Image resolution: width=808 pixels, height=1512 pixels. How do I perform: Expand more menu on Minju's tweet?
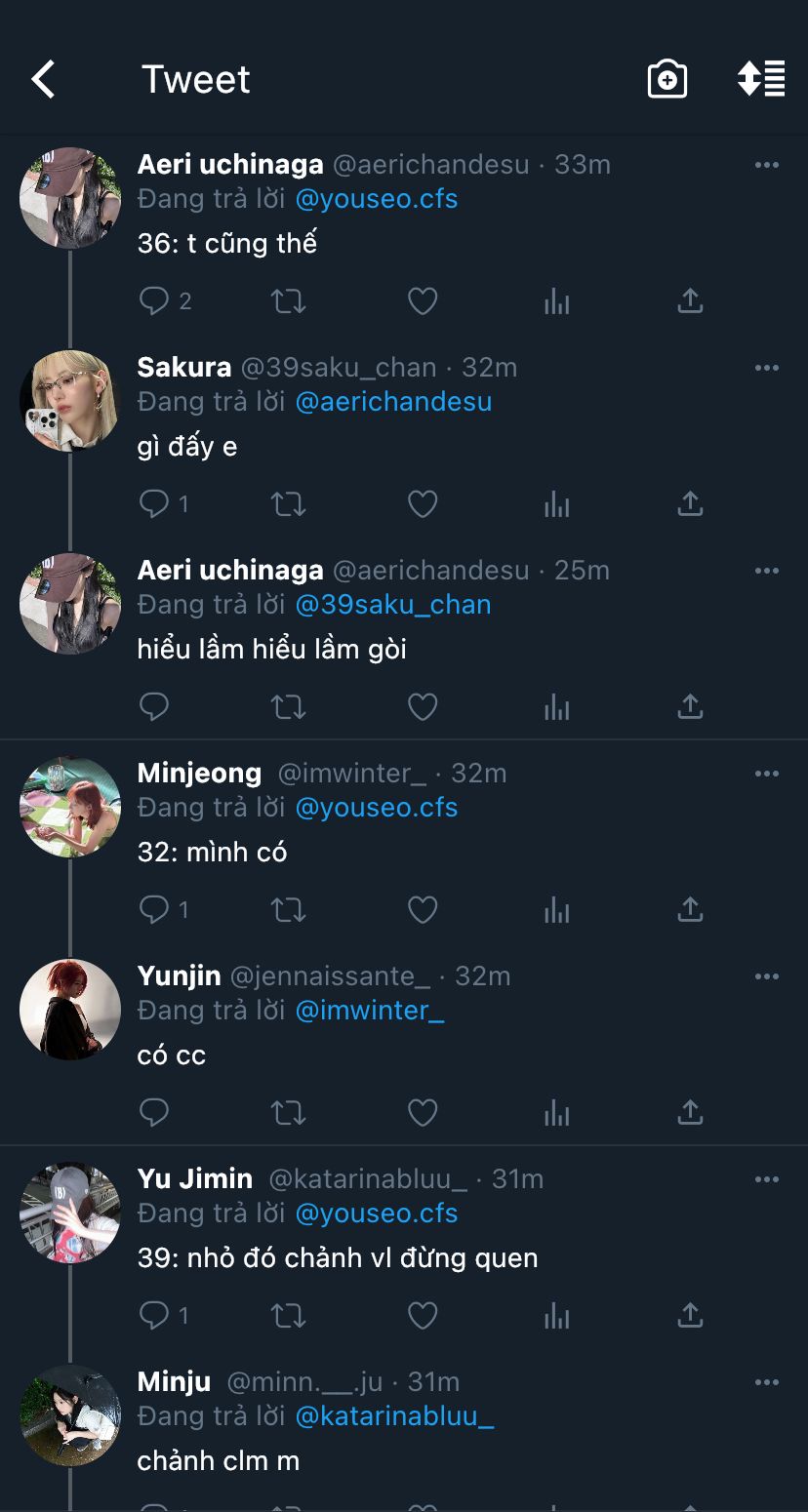pyautogui.click(x=767, y=1382)
